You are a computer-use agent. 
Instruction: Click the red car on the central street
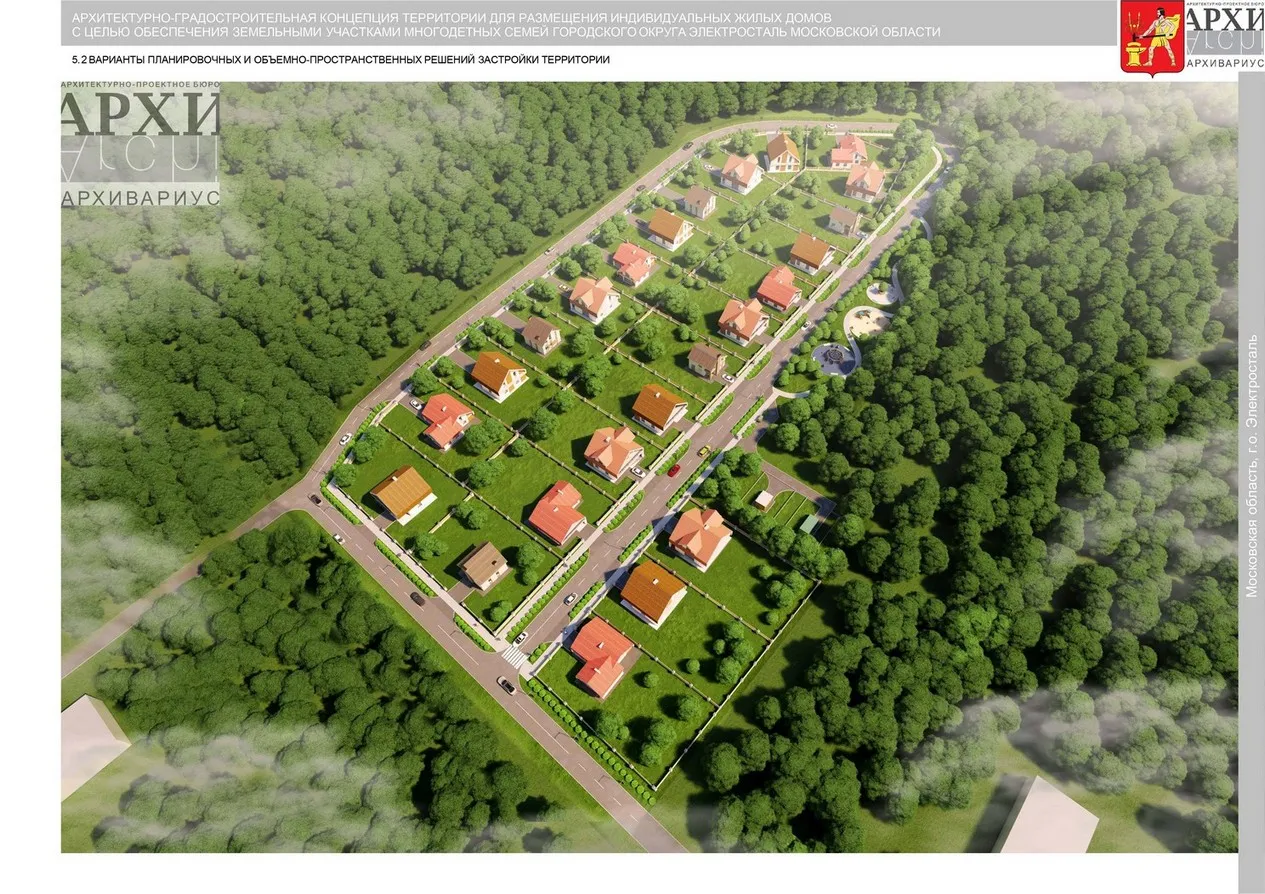tap(675, 470)
